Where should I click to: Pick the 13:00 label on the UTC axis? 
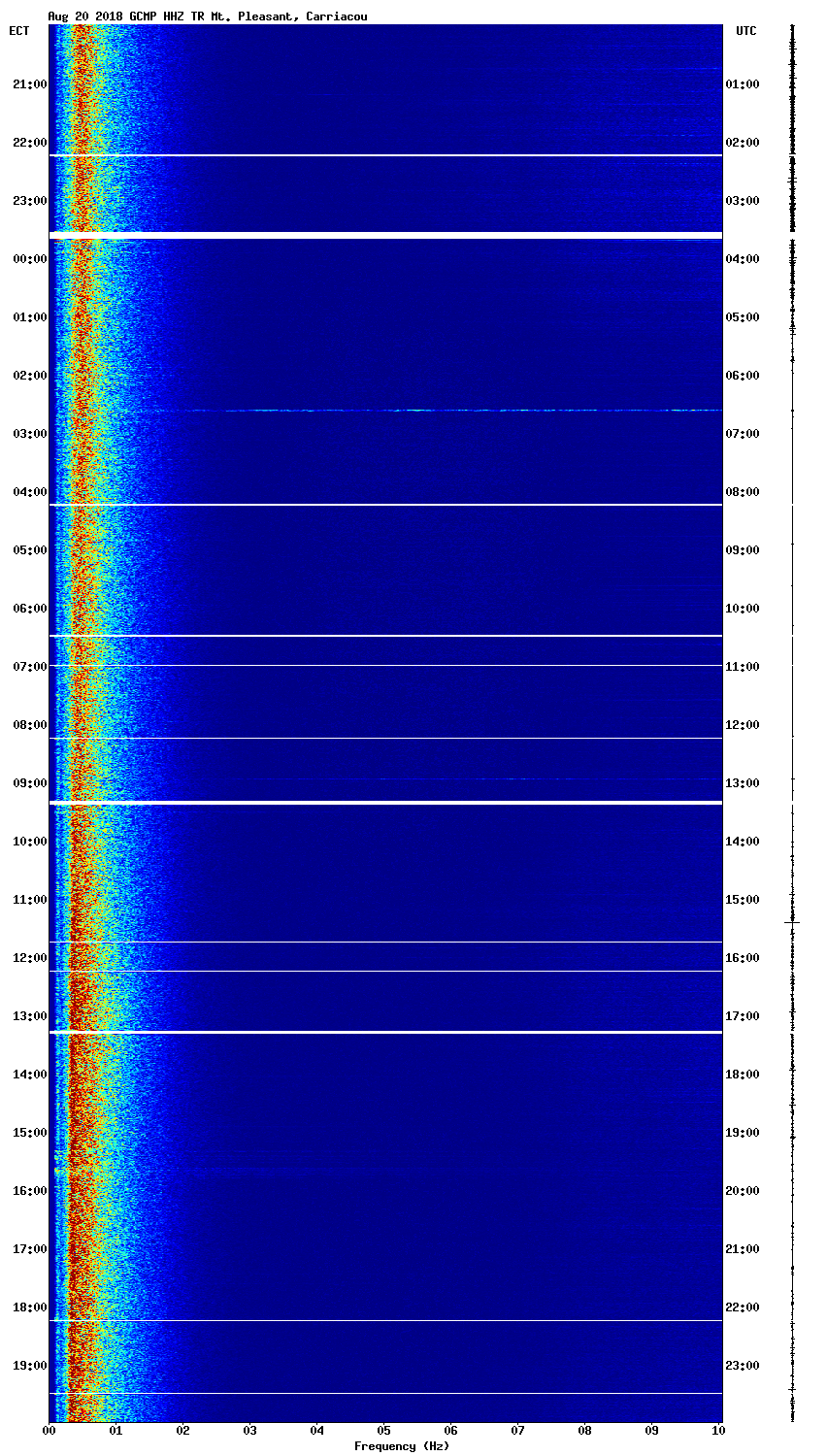[743, 783]
